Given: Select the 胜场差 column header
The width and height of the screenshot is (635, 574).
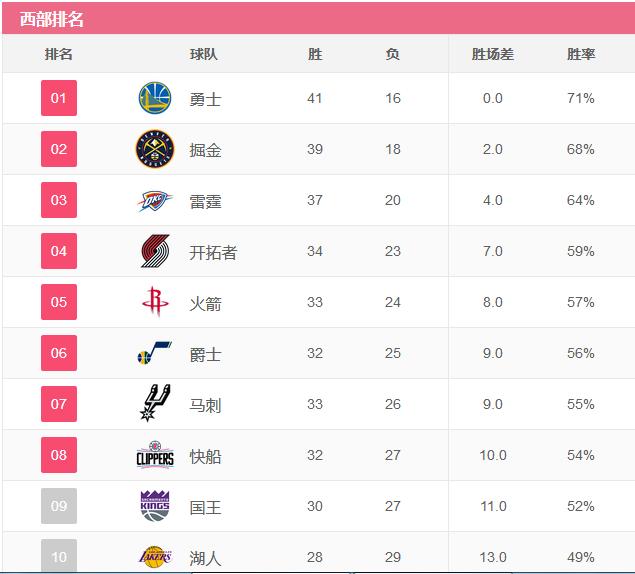Looking at the screenshot, I should click(x=493, y=54).
